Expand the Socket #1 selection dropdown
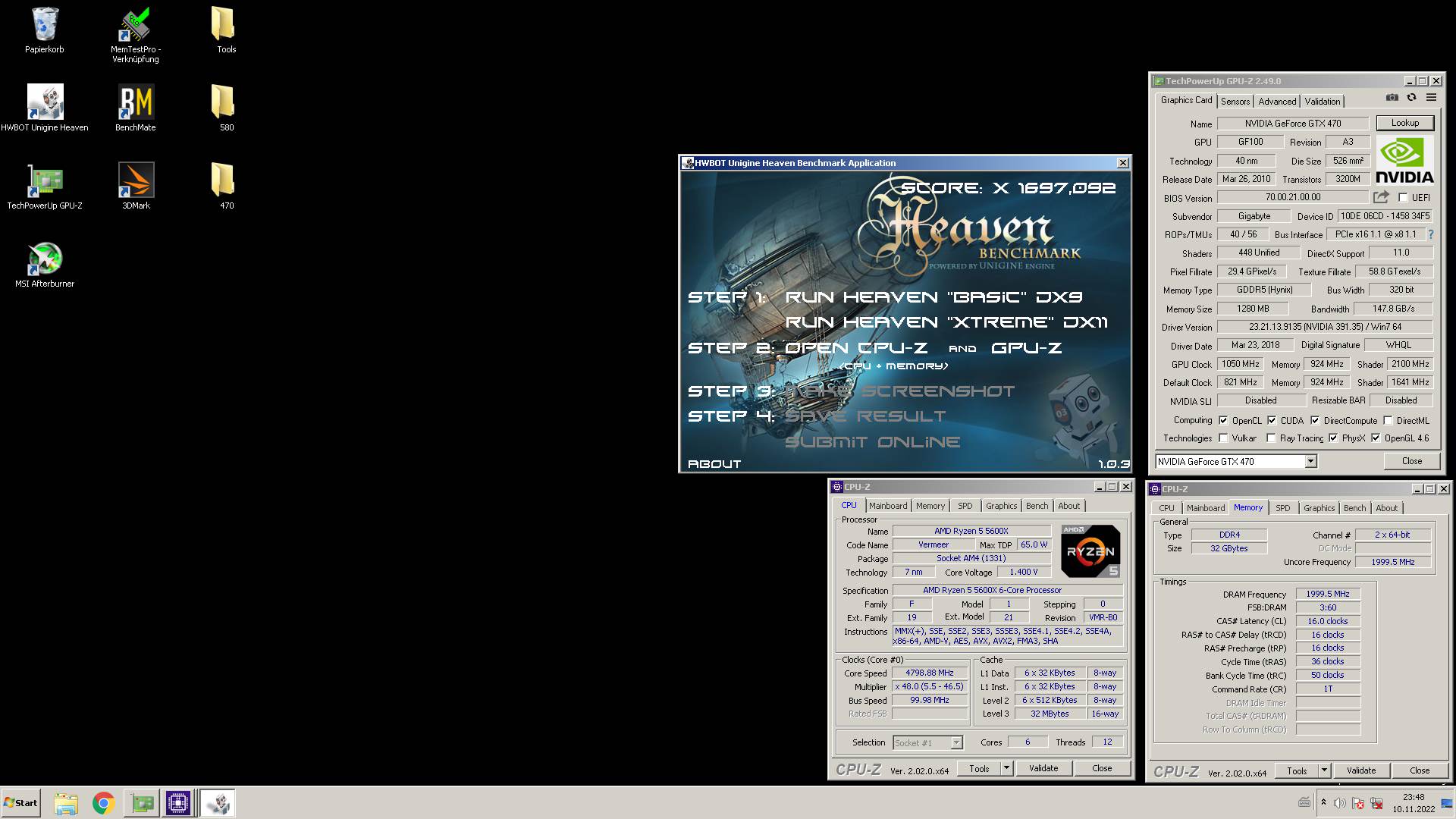 click(956, 743)
